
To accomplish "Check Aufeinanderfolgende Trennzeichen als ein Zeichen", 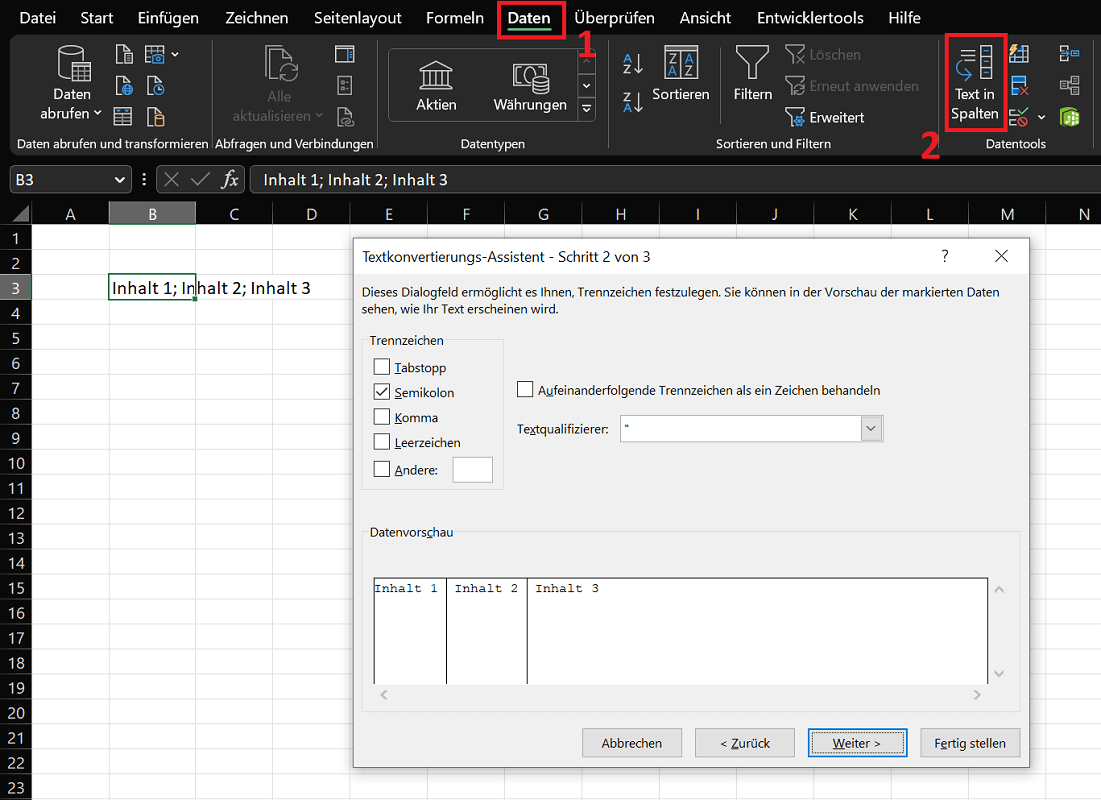I will 525,389.
